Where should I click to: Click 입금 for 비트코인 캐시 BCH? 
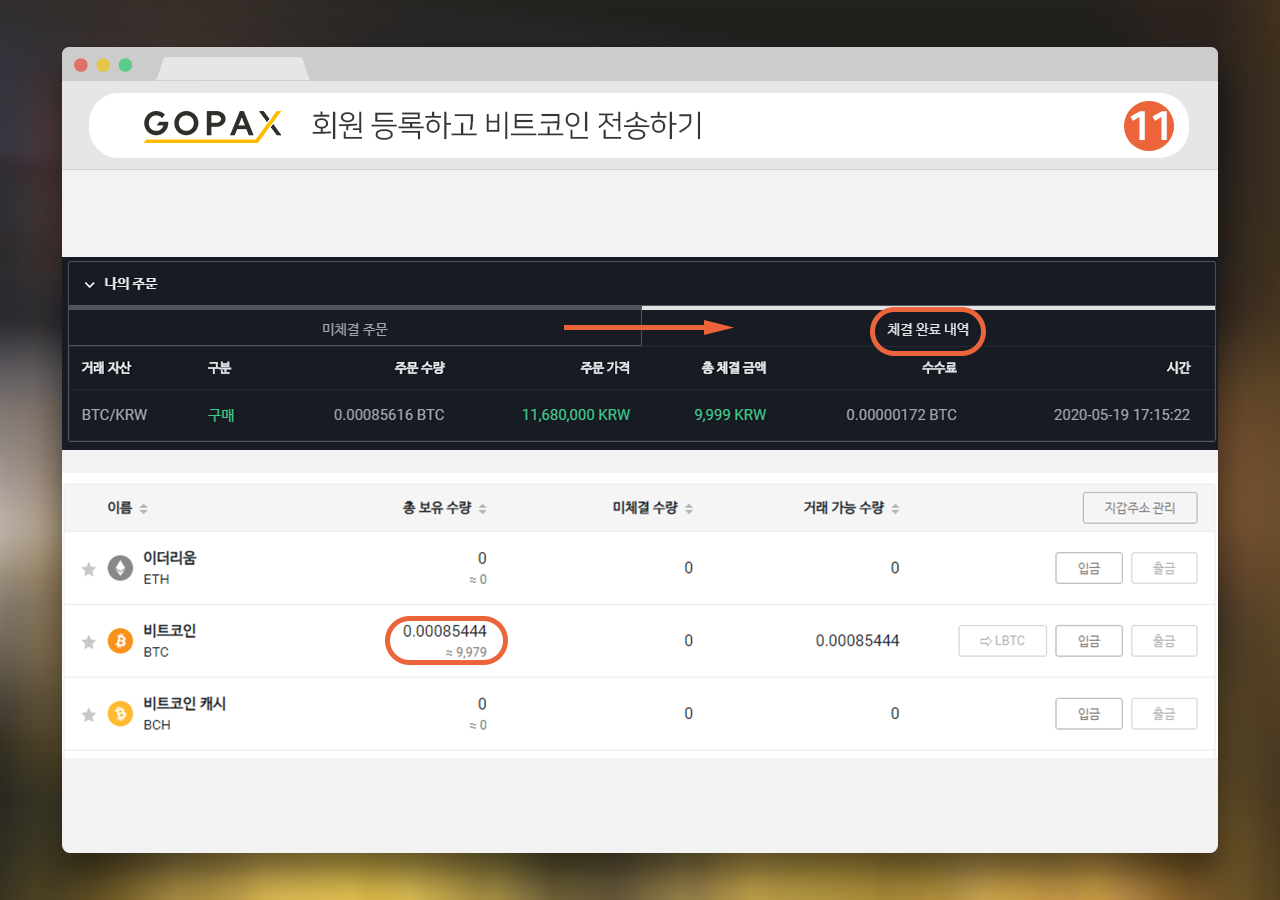pos(1089,713)
